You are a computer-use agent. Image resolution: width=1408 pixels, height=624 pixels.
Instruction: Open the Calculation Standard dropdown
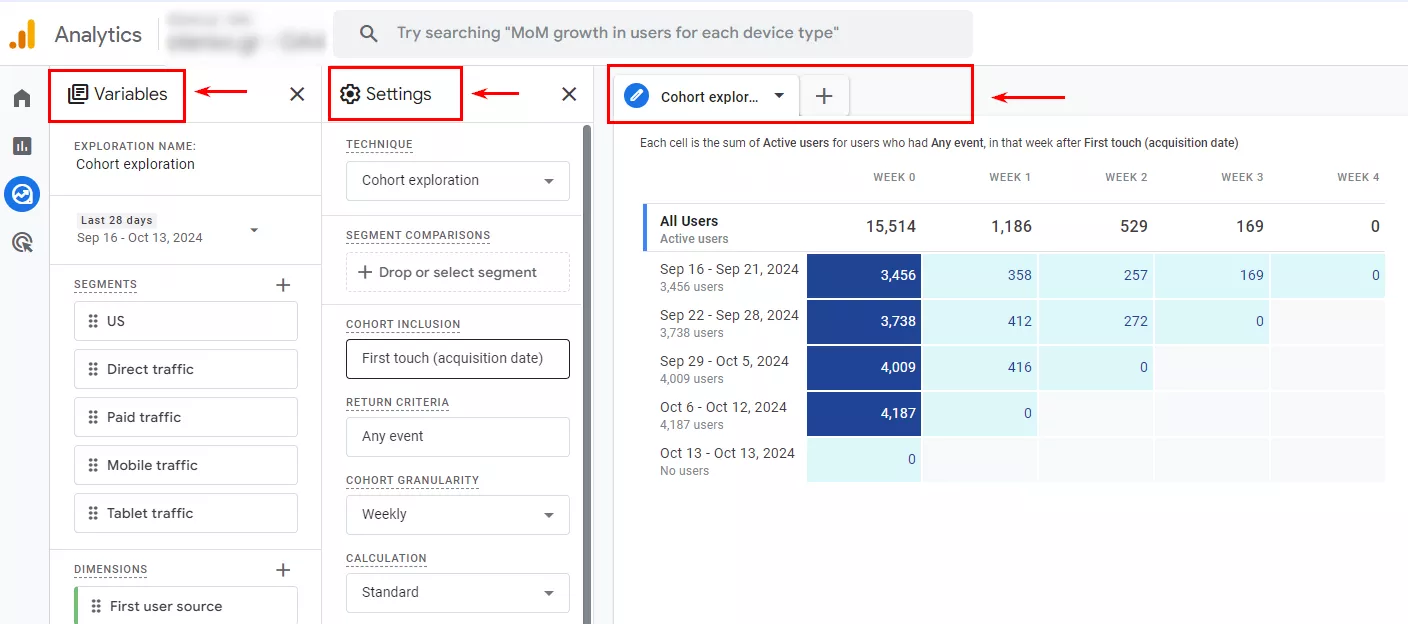click(x=458, y=593)
